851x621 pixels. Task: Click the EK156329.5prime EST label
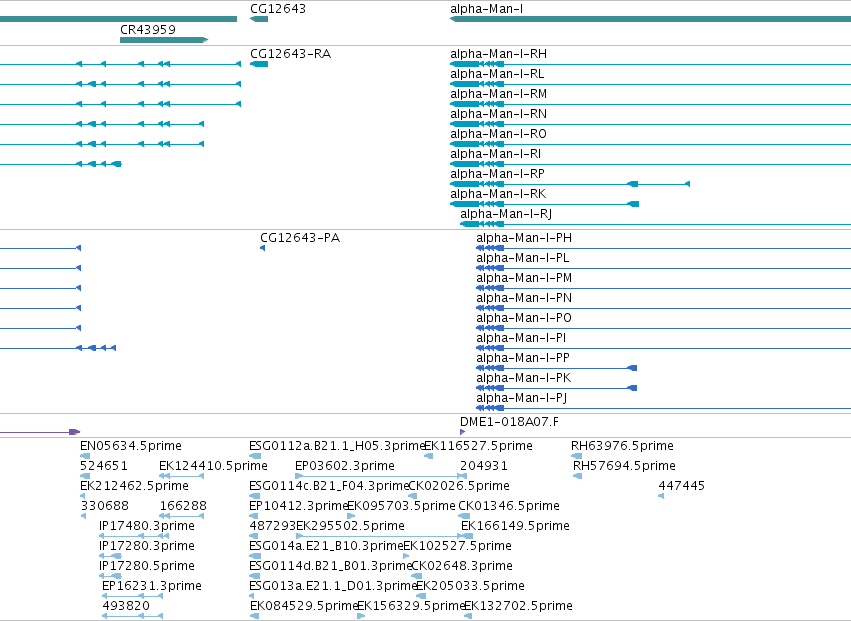click(x=411, y=606)
